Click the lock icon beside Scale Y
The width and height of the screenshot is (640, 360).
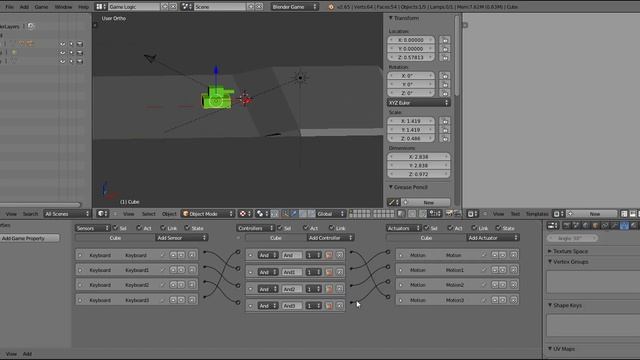(x=445, y=130)
